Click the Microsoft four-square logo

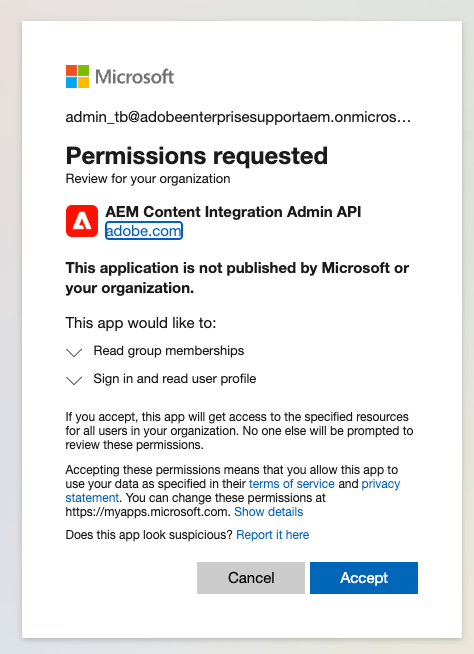point(77,76)
